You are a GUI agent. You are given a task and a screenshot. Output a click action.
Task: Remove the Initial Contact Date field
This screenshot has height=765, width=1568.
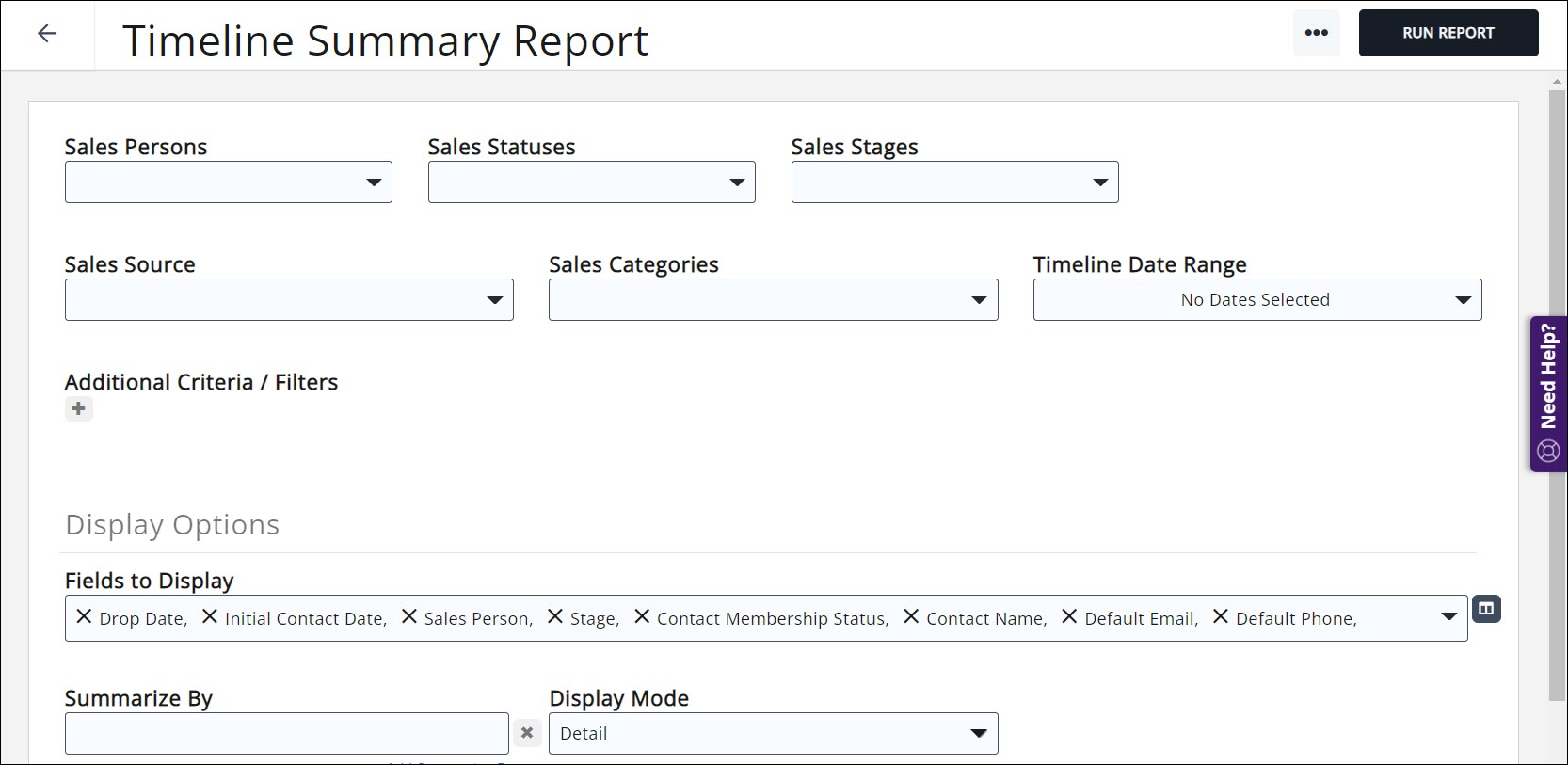[210, 617]
